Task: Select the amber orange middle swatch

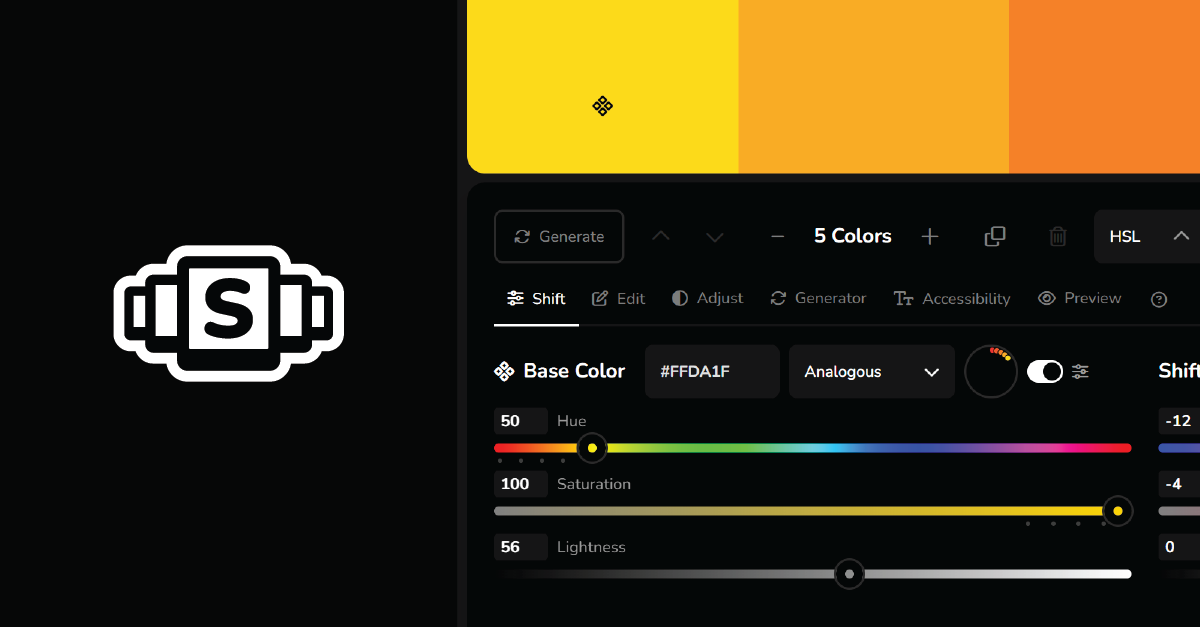Action: point(874,86)
